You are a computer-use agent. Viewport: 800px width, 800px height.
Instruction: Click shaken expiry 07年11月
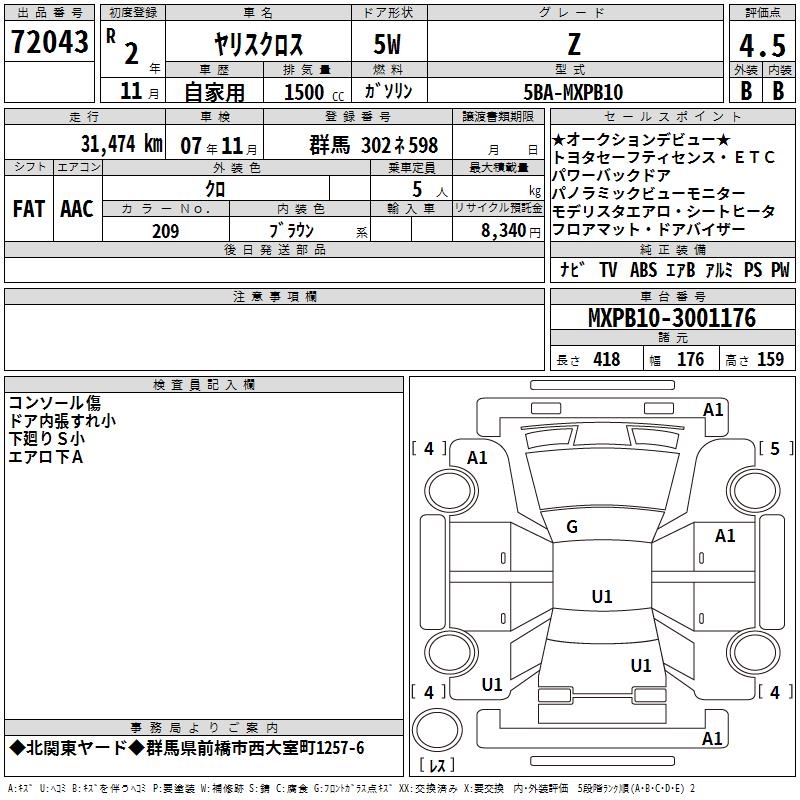(219, 146)
